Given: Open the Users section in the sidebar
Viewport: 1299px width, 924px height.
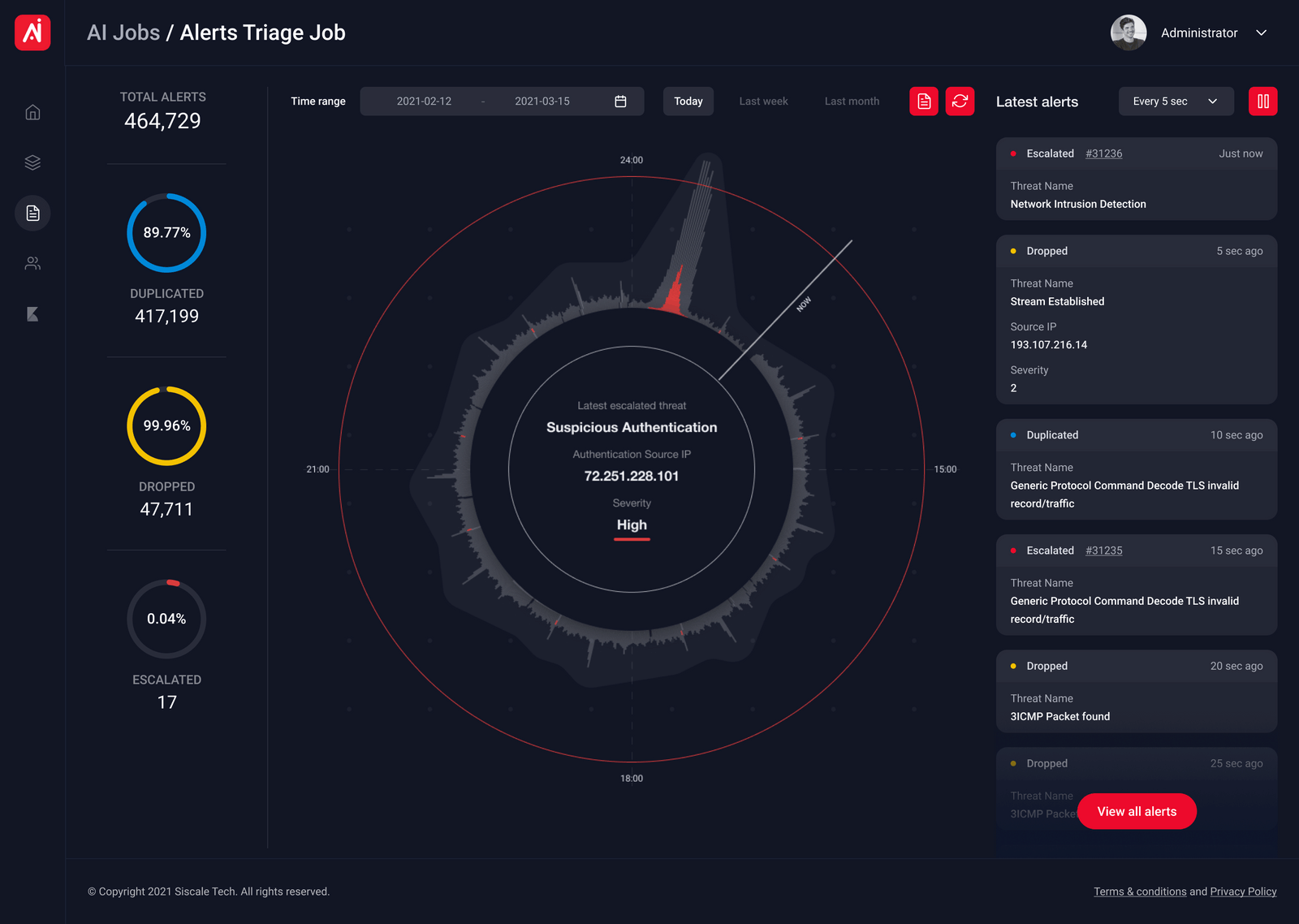Looking at the screenshot, I should [32, 263].
